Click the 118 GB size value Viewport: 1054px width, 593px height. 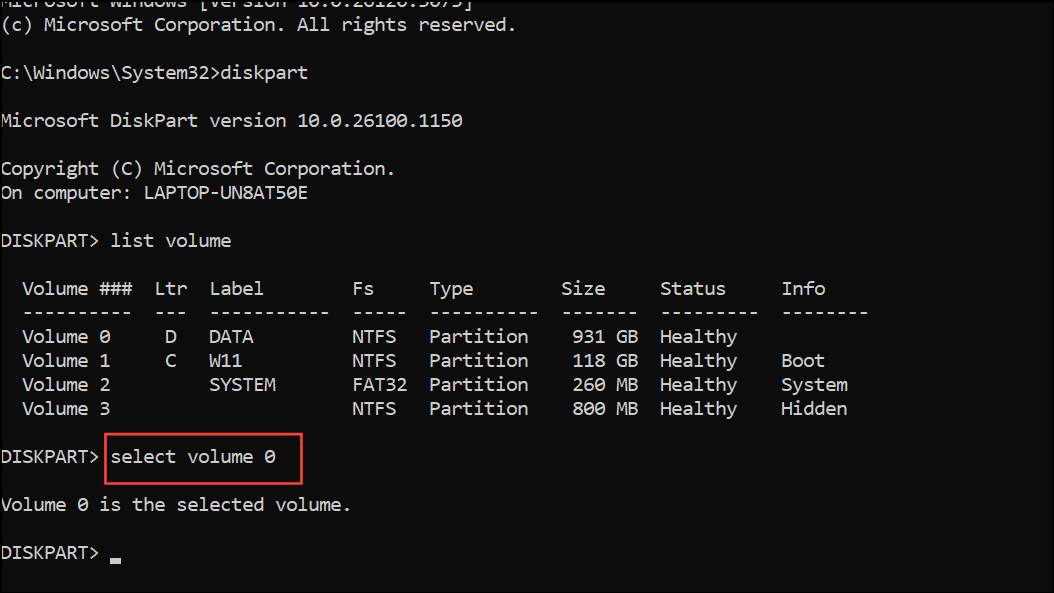[604, 361]
